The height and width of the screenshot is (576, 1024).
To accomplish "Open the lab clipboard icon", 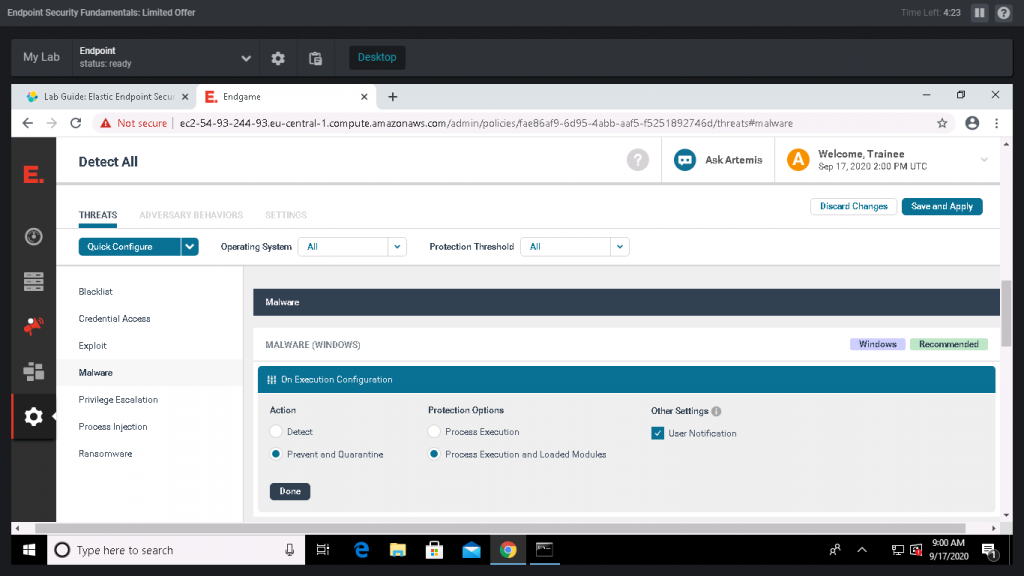I will pos(315,57).
